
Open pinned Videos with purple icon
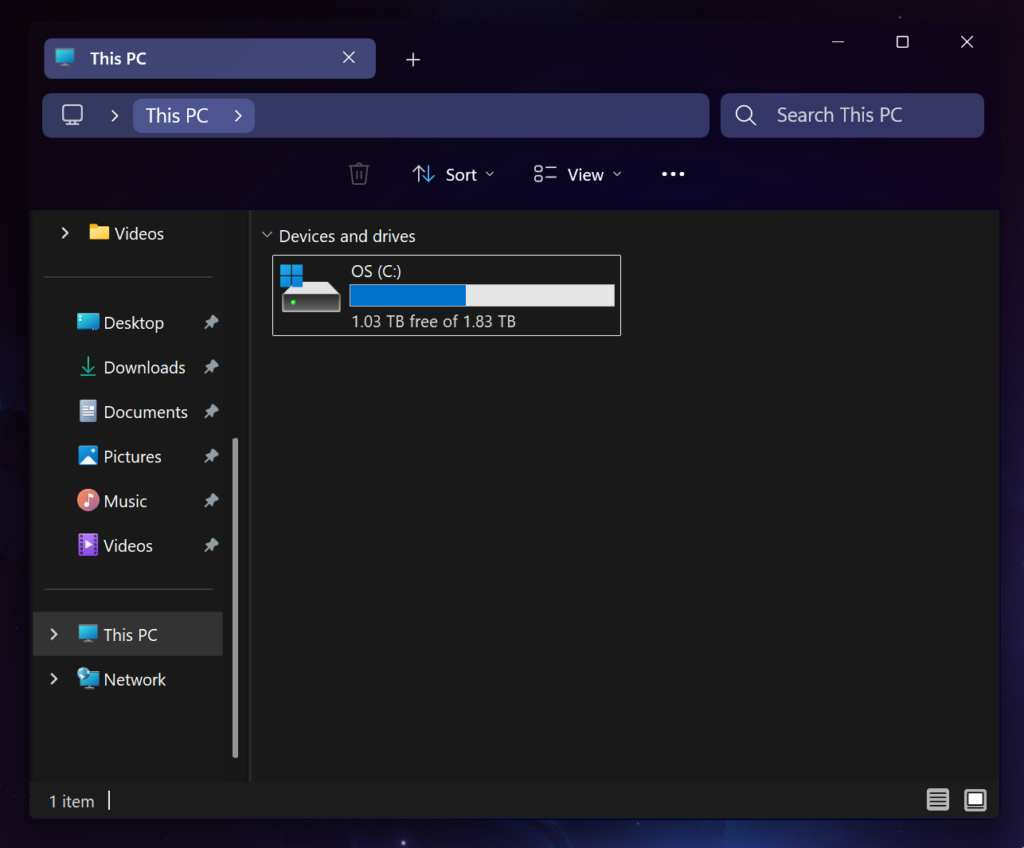point(115,546)
